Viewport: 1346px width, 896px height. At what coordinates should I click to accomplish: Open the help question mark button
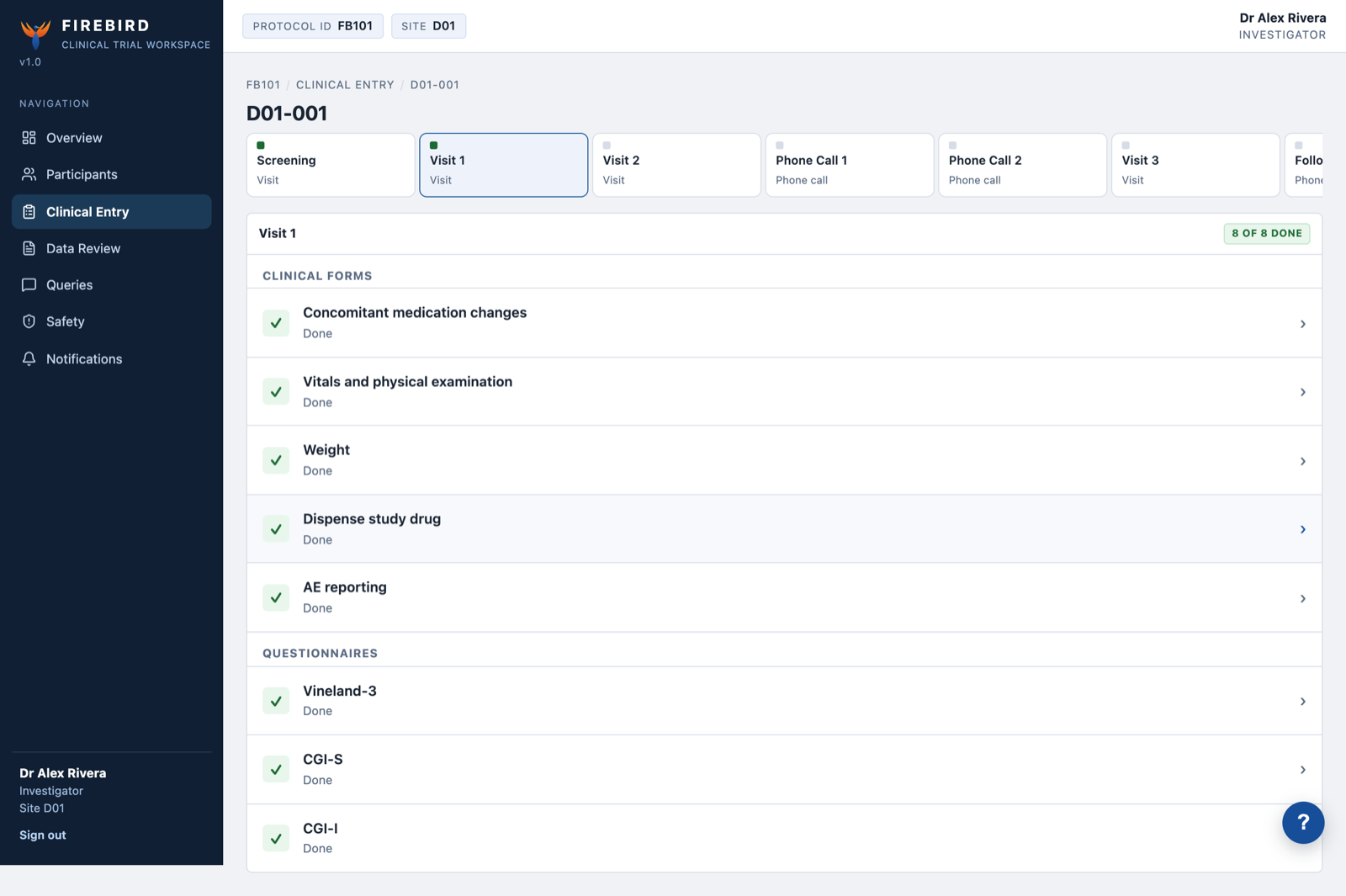click(1303, 823)
